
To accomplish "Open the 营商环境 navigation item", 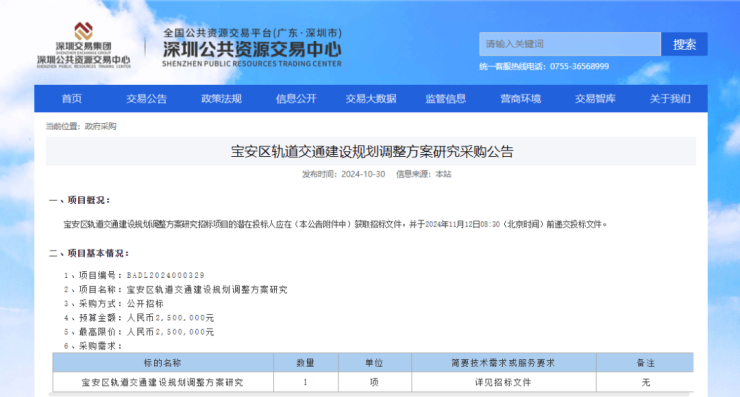I will [x=521, y=99].
